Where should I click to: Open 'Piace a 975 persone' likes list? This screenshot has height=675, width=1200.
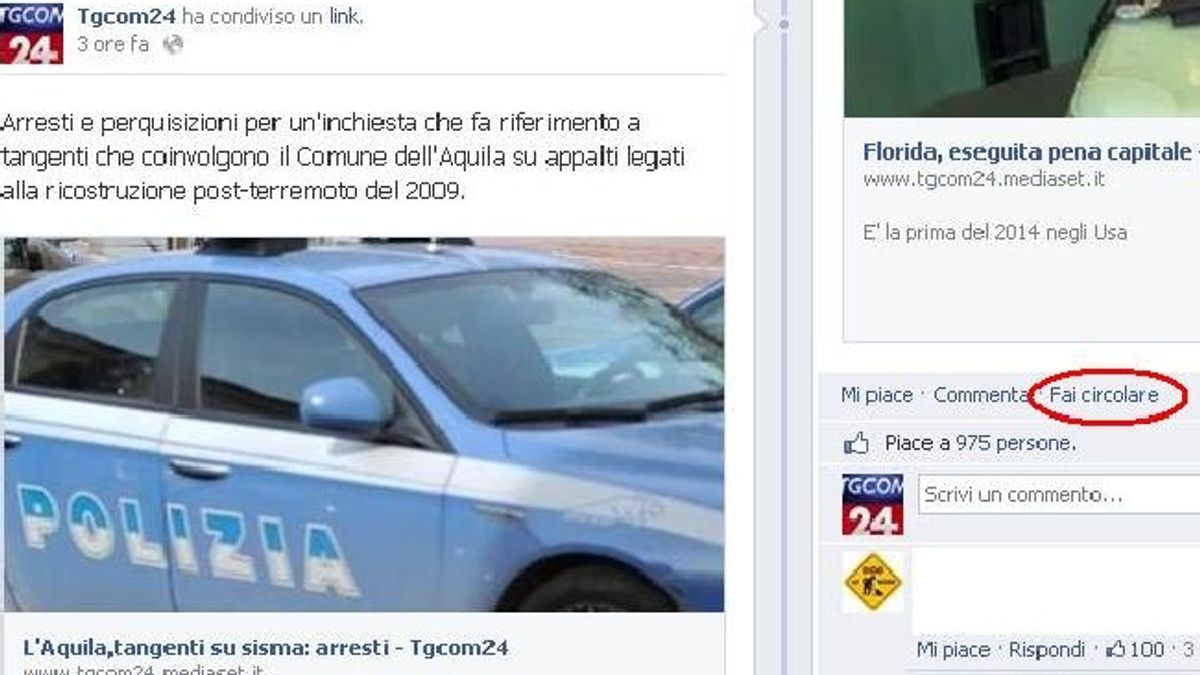point(980,442)
